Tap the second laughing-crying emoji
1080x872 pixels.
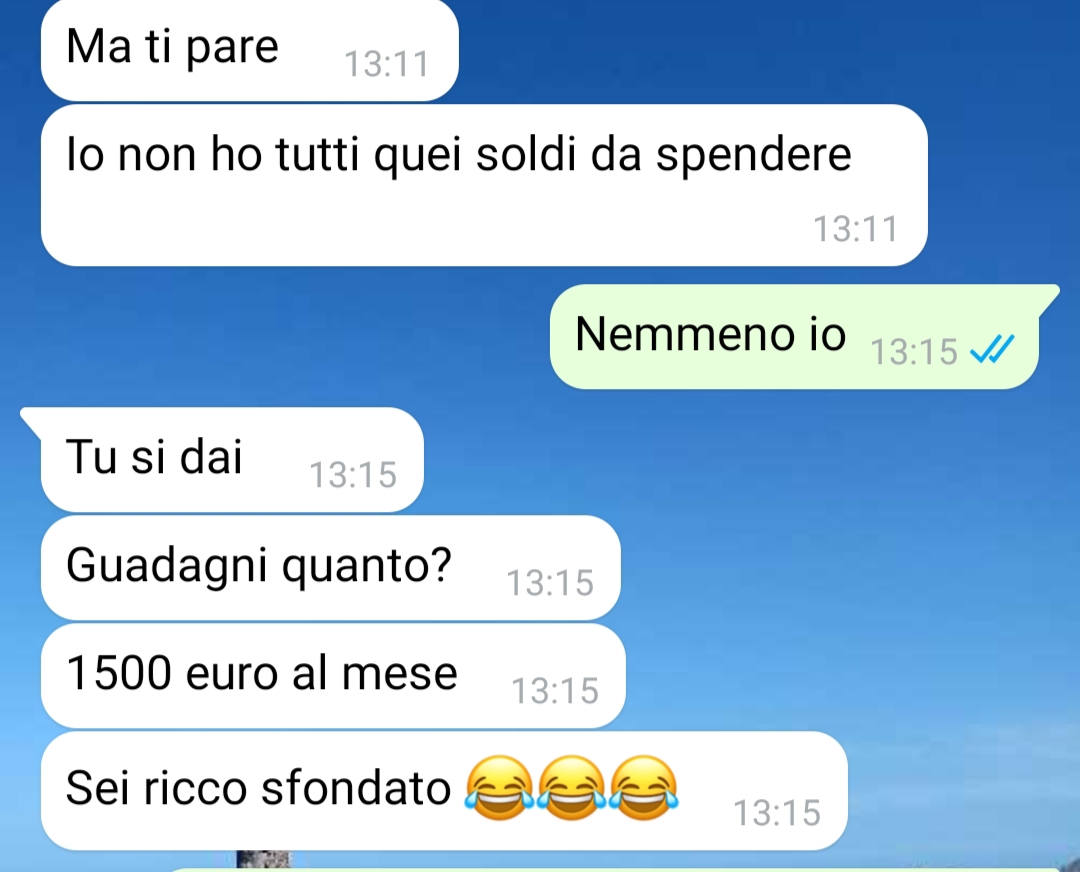pyautogui.click(x=572, y=788)
